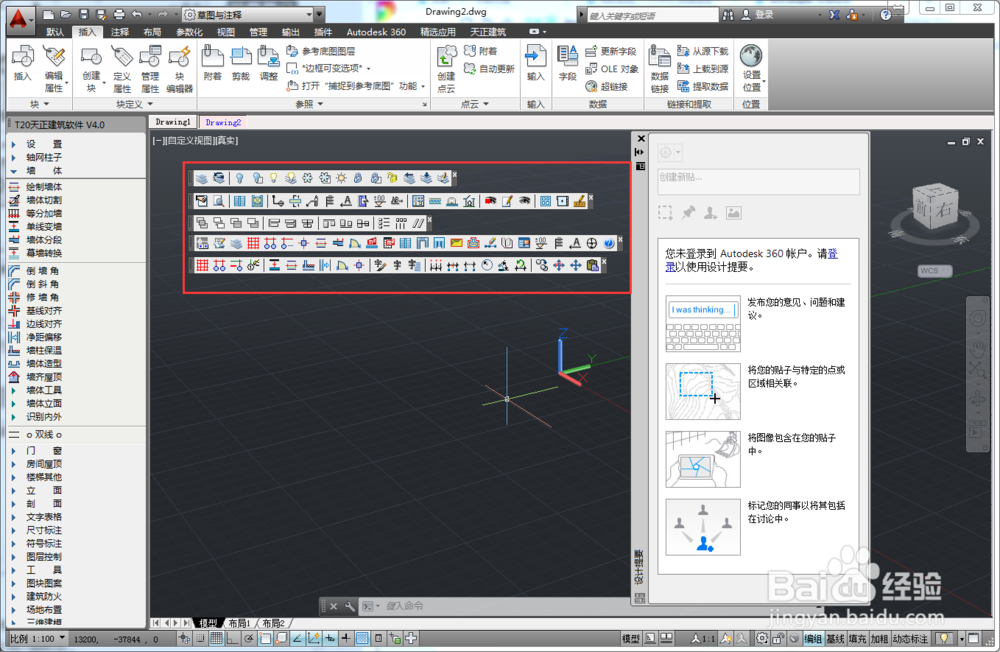Viewport: 1000px width, 652px height.
Task: Switch to the Drawing1 tab
Action: 172,121
